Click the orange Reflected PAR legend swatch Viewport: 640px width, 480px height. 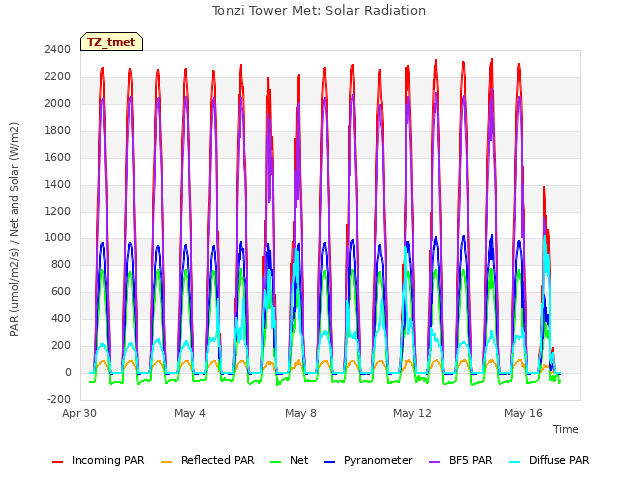(167, 462)
